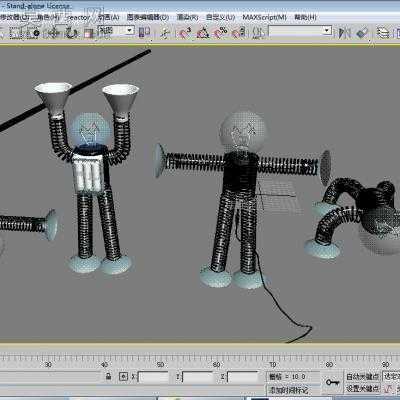Click the key tangent icon beside 设置关键点
The width and height of the screenshot is (400, 400).
pyautogui.click(x=389, y=389)
